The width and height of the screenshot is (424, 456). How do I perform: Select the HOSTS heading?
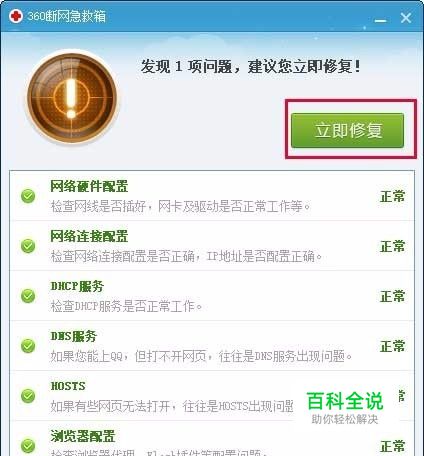click(x=68, y=386)
